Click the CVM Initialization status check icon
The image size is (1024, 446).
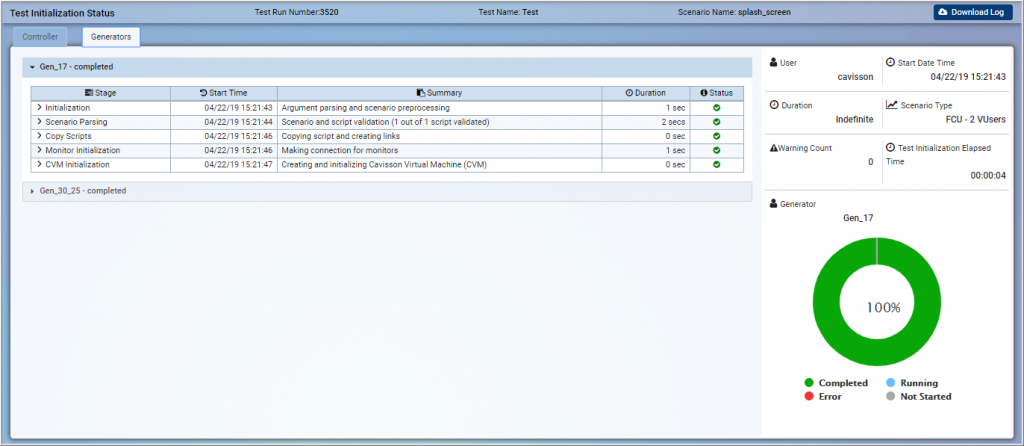click(x=716, y=165)
